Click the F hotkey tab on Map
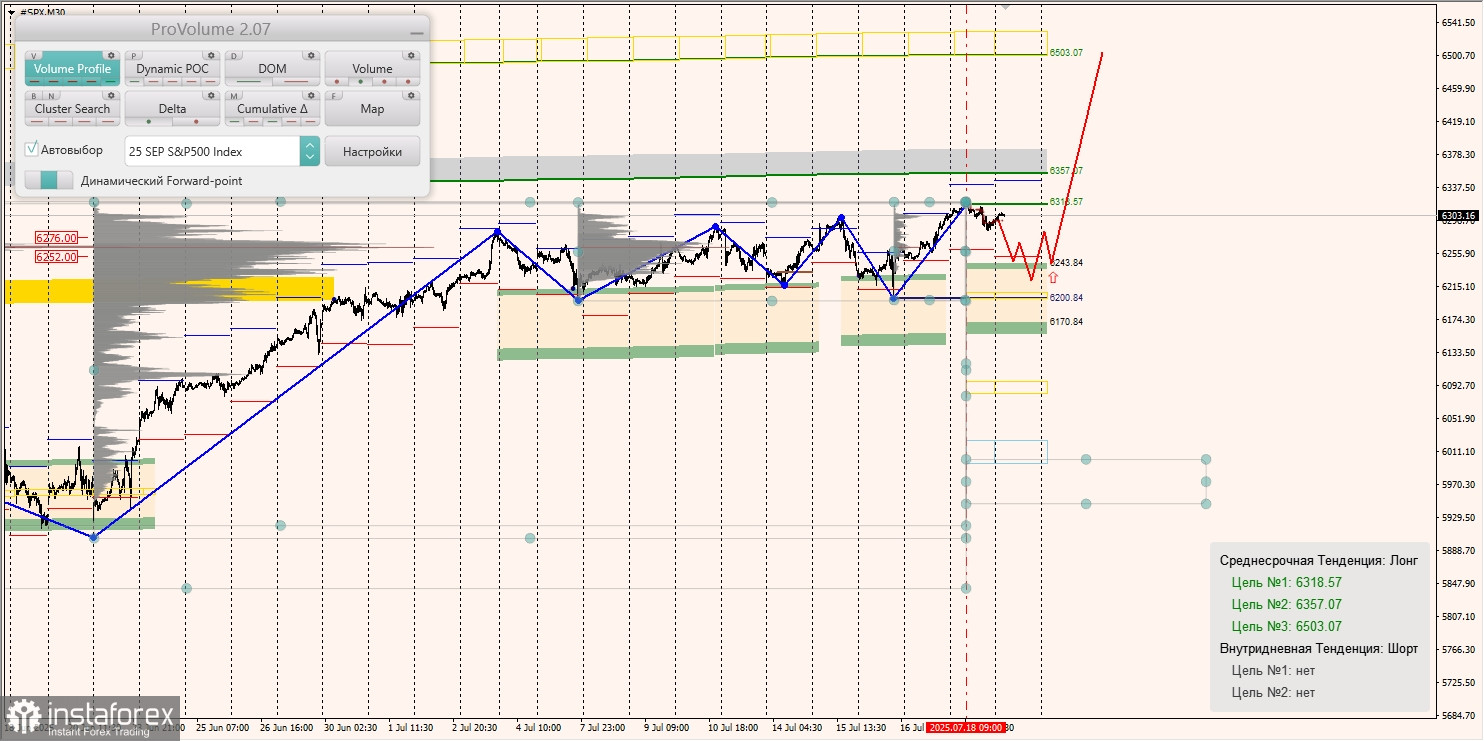This screenshot has width=1484, height=741. (x=334, y=95)
